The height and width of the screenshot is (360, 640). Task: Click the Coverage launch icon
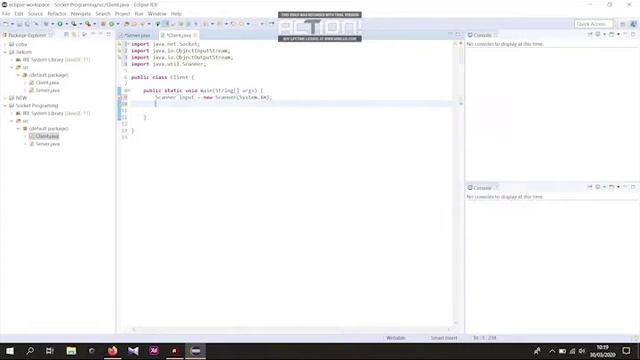pos(74,24)
